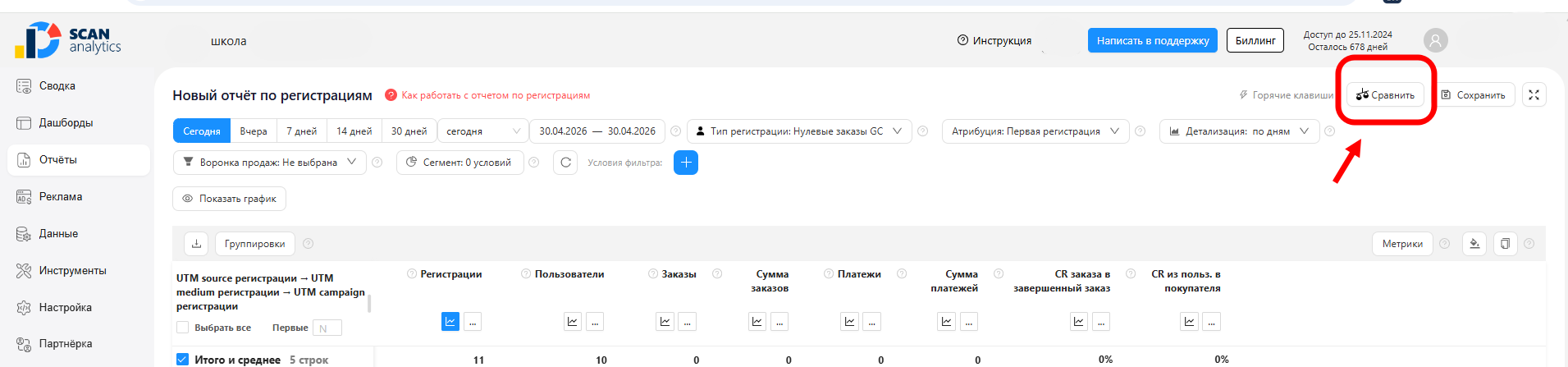Open Биллинг page
The height and width of the screenshot is (367, 1568).
(1255, 40)
